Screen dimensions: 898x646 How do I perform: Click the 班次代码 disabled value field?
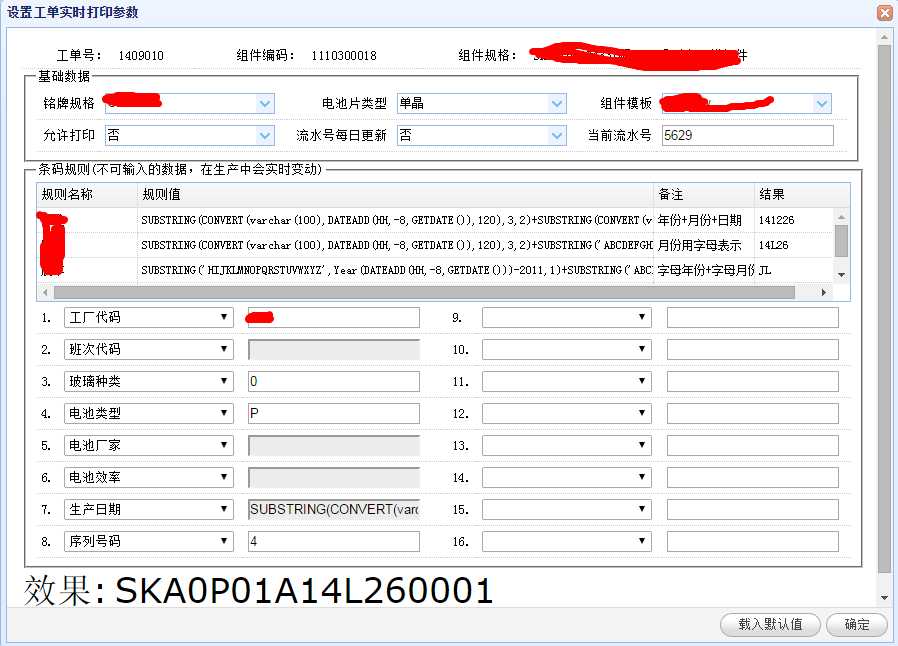333,349
